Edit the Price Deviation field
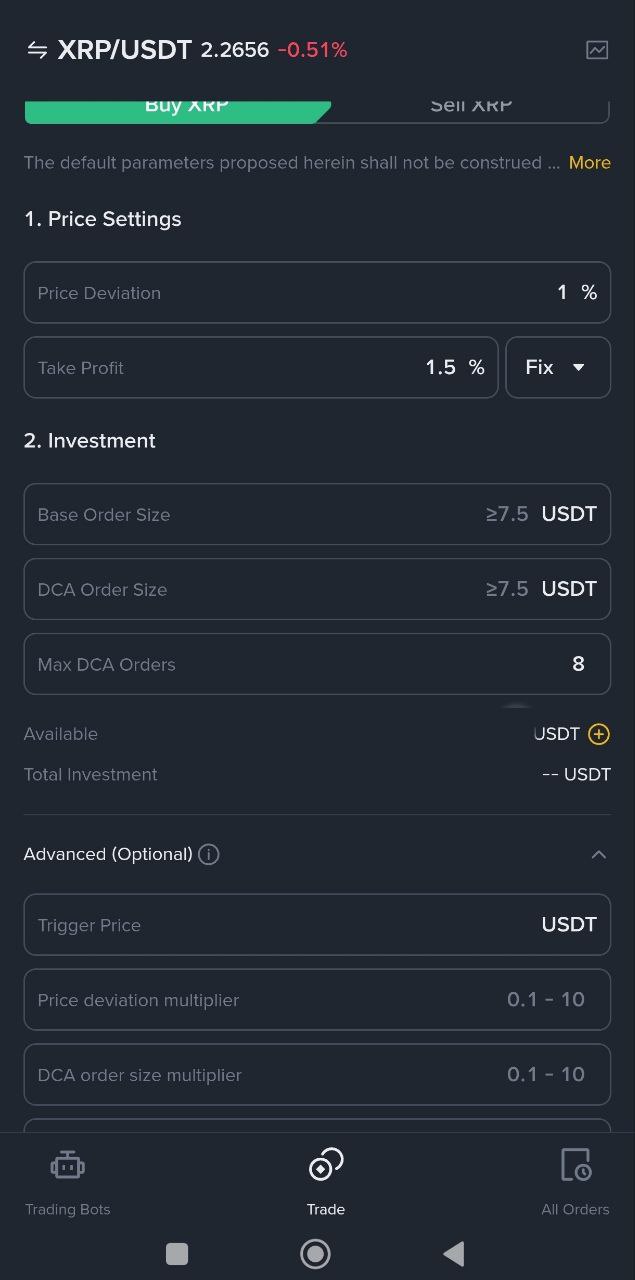This screenshot has height=1280, width=635. click(x=317, y=293)
